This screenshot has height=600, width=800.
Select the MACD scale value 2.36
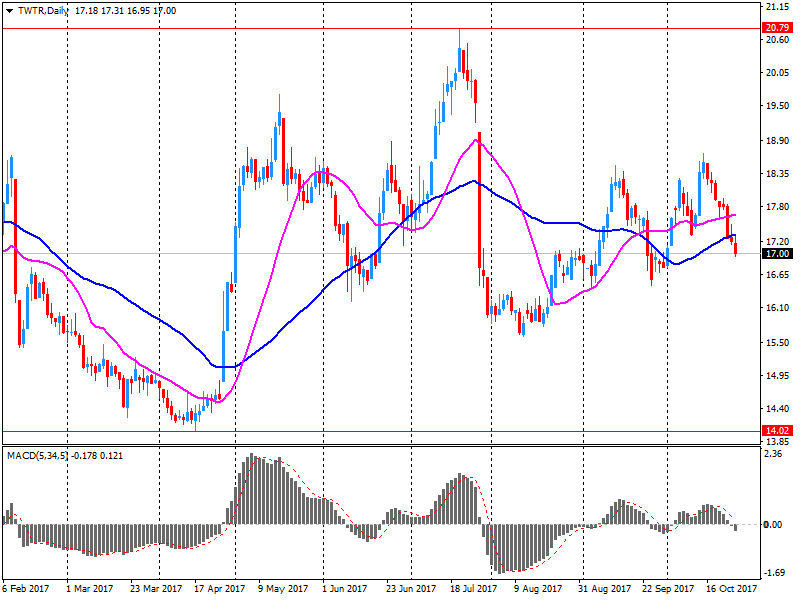(x=774, y=454)
